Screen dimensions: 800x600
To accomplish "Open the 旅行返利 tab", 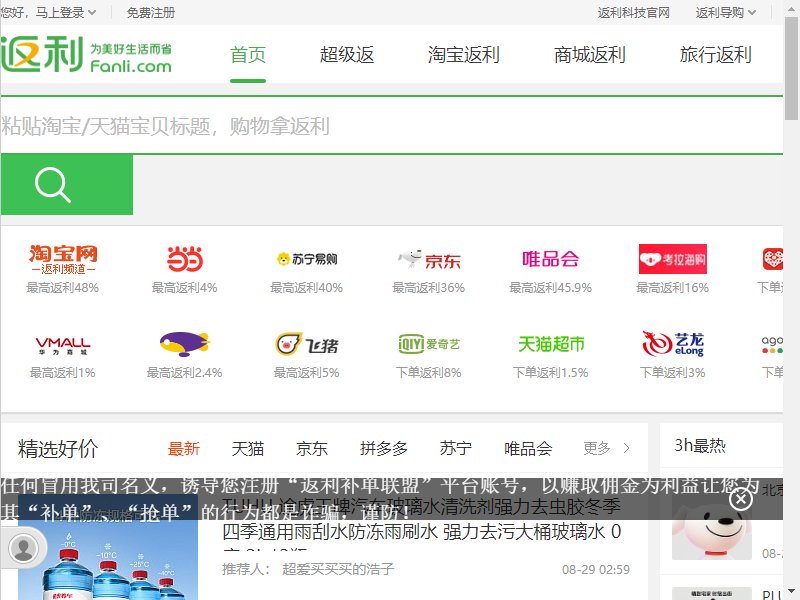I will [715, 55].
